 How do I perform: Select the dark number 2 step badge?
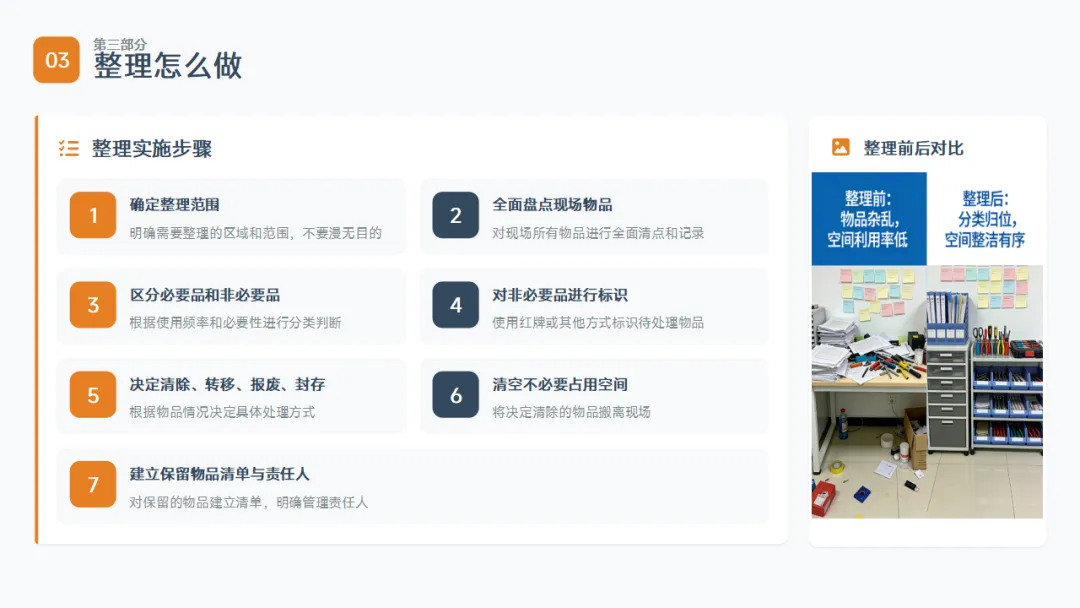click(455, 215)
